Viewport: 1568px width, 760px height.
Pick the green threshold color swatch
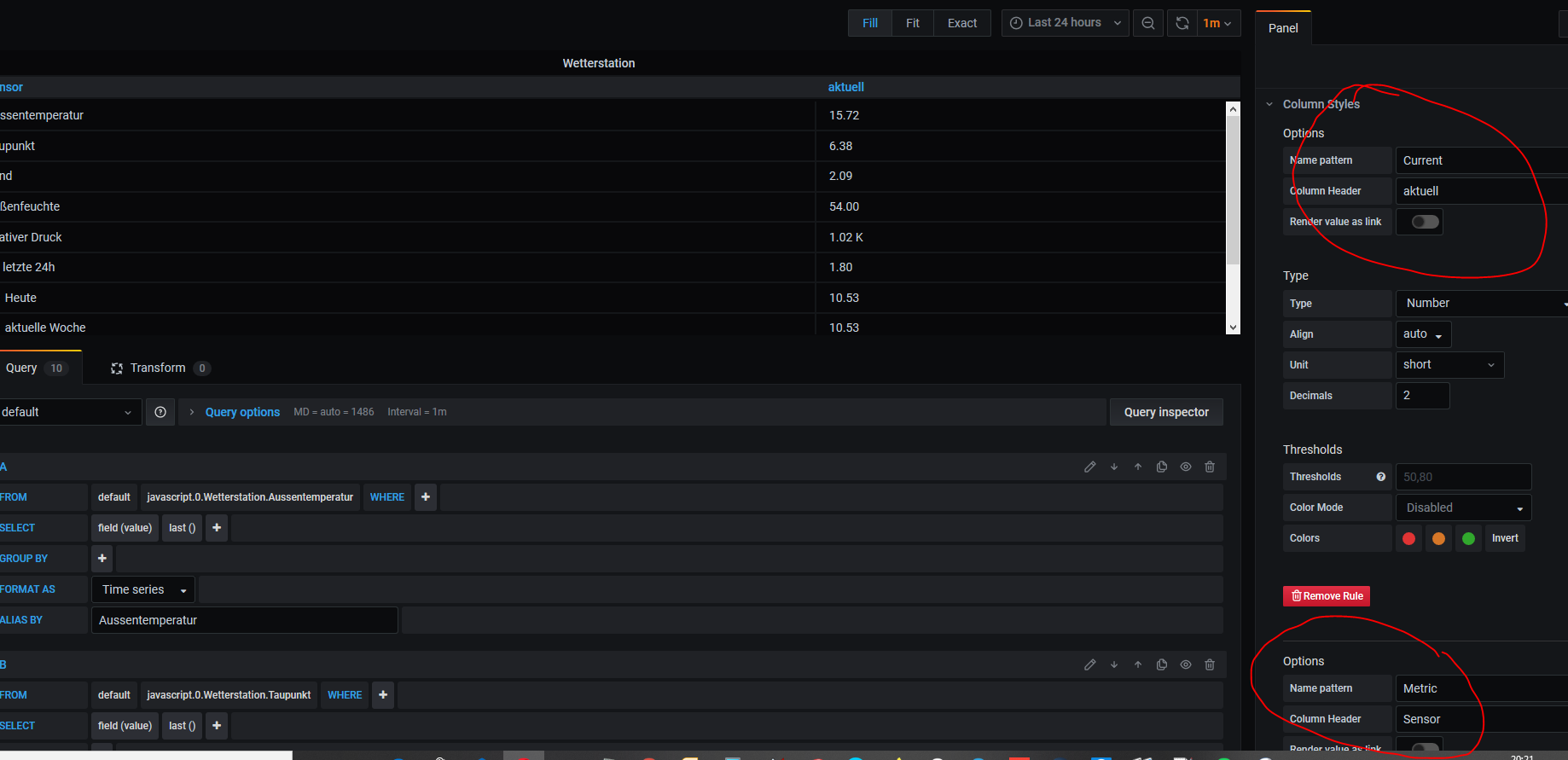coord(1468,538)
